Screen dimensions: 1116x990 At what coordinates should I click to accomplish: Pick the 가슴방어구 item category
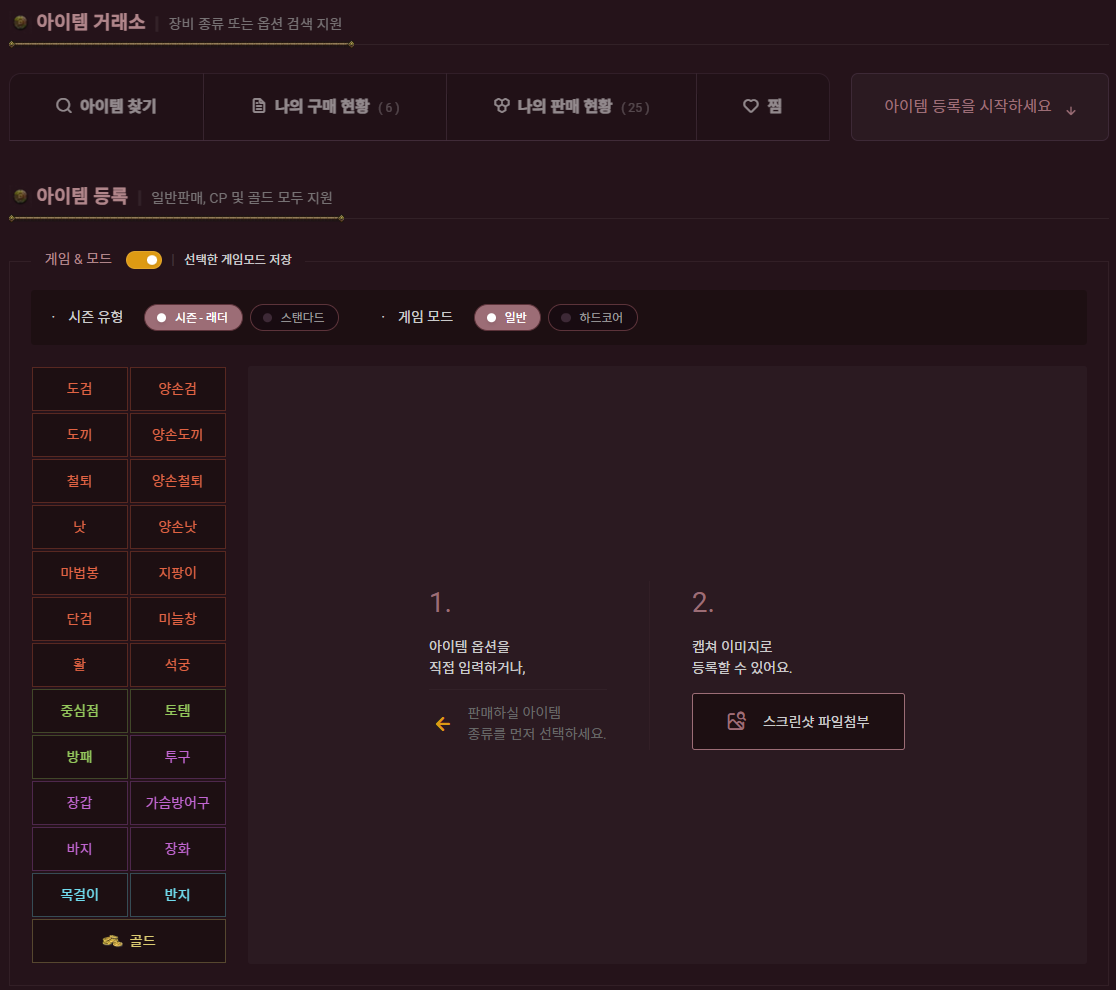pos(178,803)
